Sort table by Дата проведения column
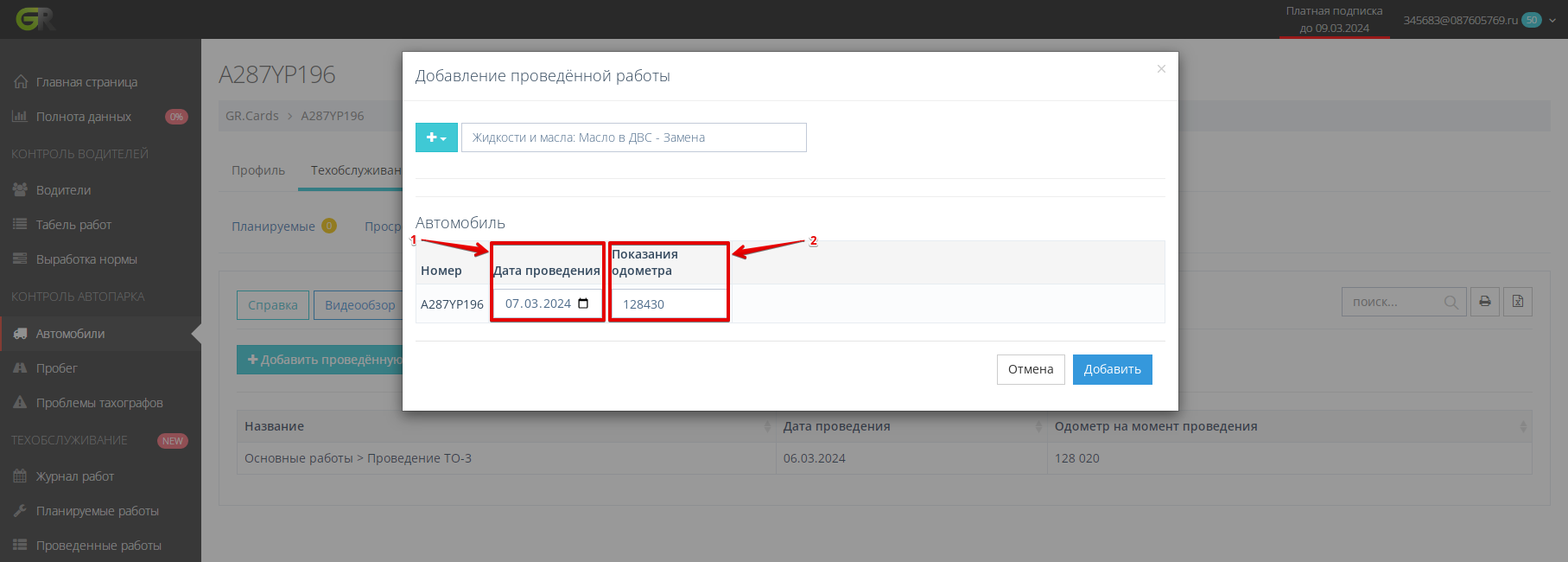 pyautogui.click(x=1038, y=426)
